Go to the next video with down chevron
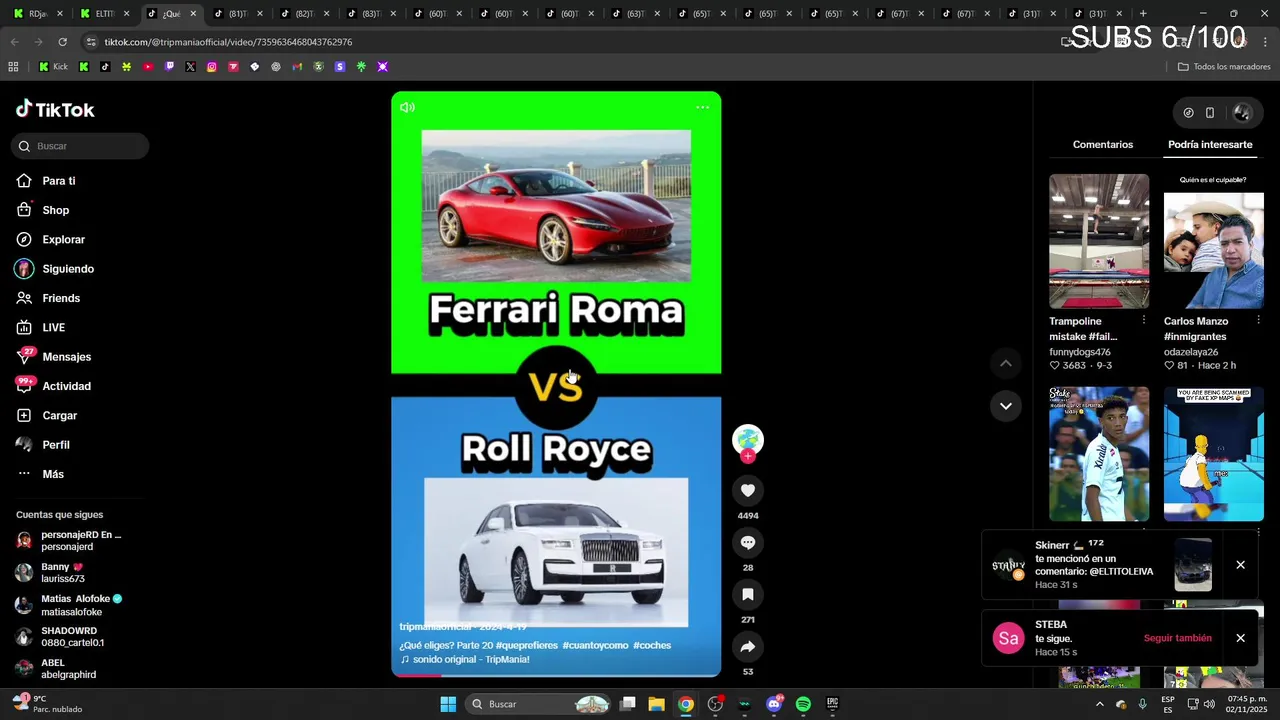 pos(1006,406)
